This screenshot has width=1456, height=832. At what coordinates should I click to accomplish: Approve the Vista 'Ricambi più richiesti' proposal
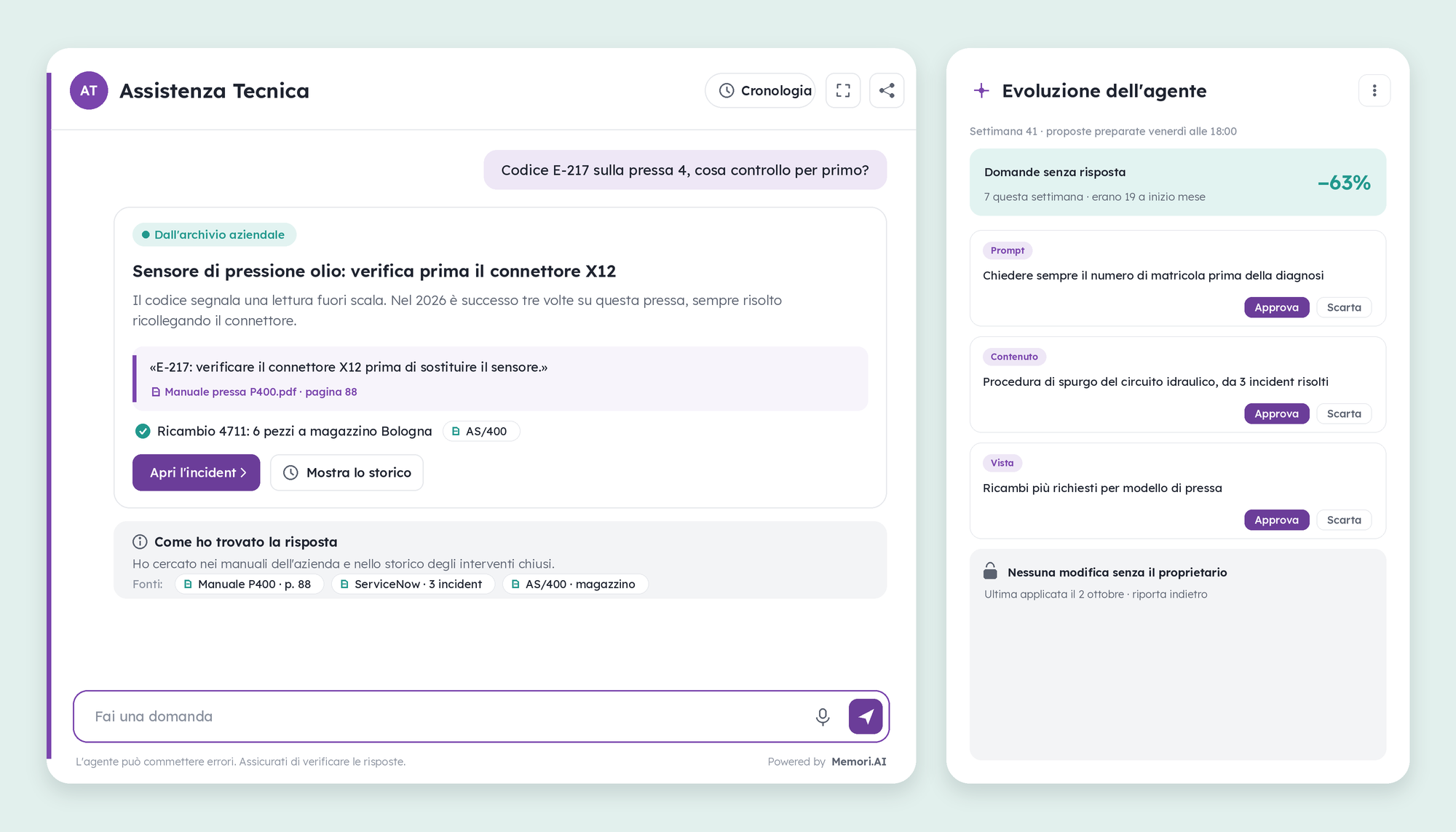[1276, 520]
